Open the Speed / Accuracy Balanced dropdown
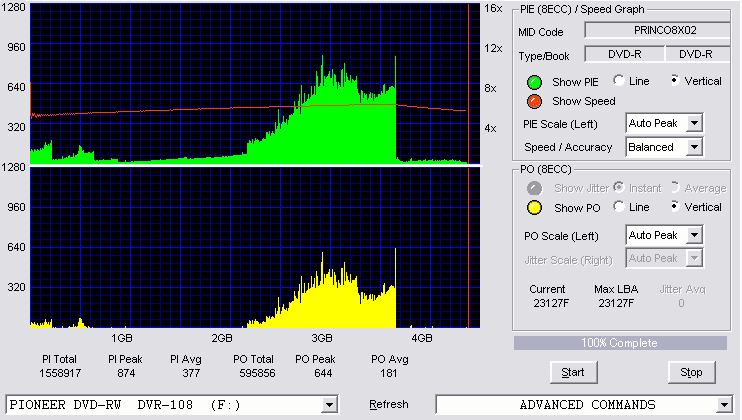This screenshot has height=420, width=742. [x=694, y=147]
